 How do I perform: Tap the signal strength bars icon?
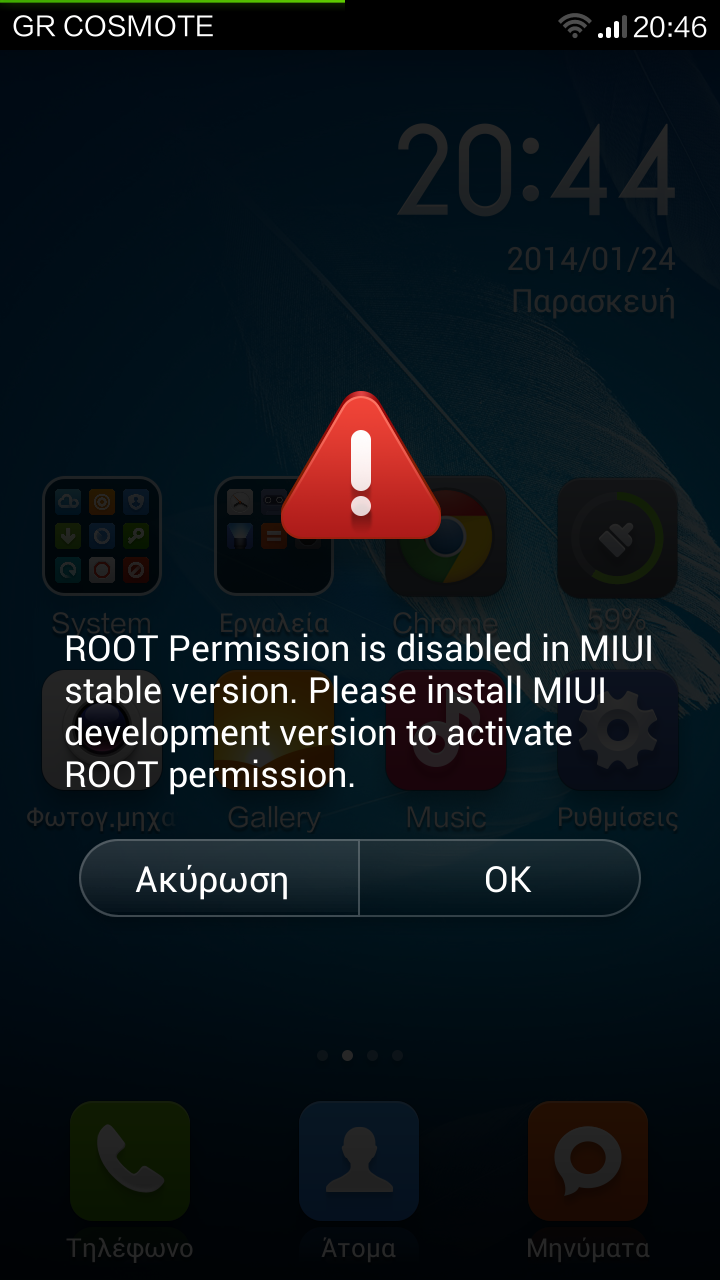point(612,27)
